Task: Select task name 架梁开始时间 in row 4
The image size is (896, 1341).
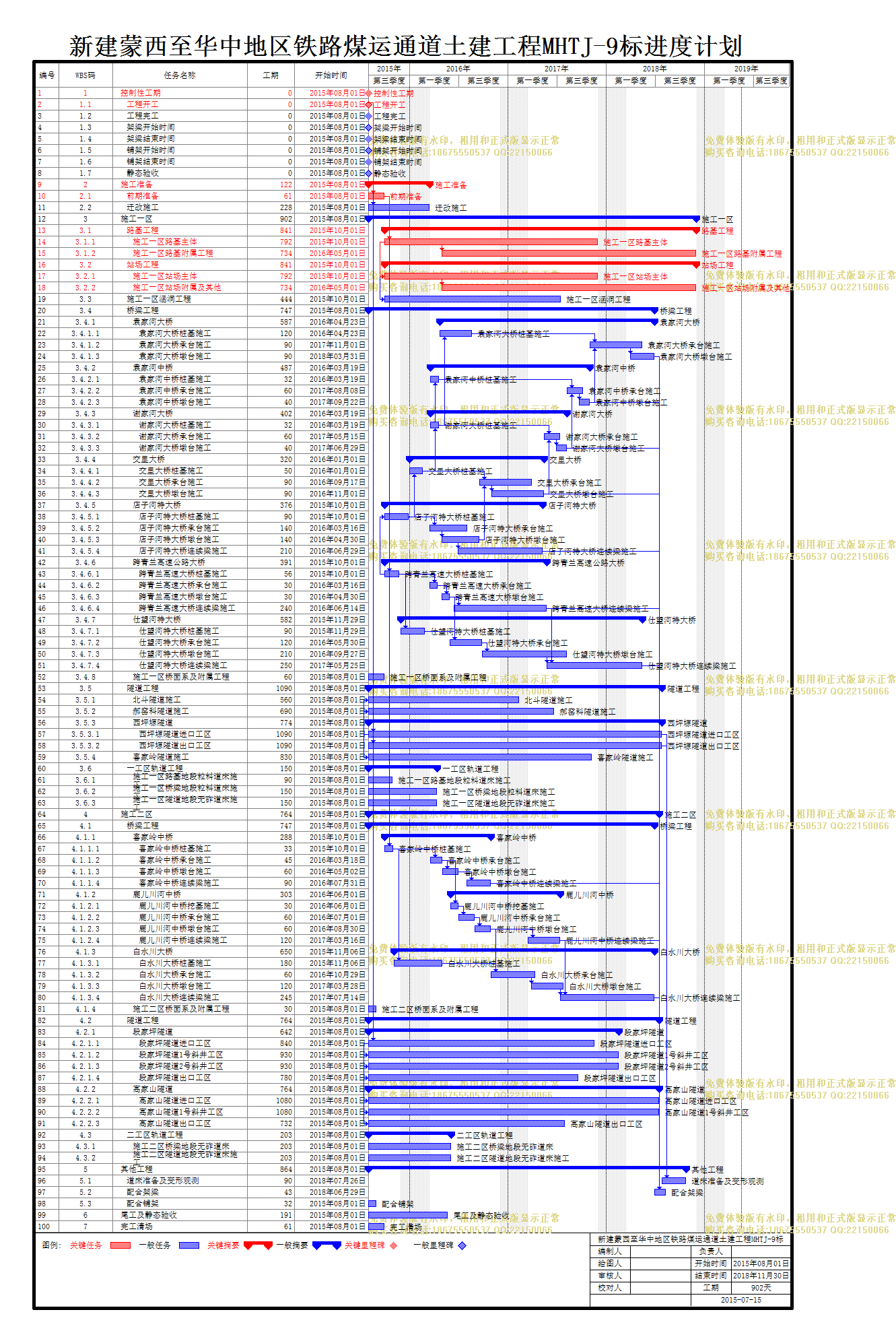Action: click(x=151, y=127)
